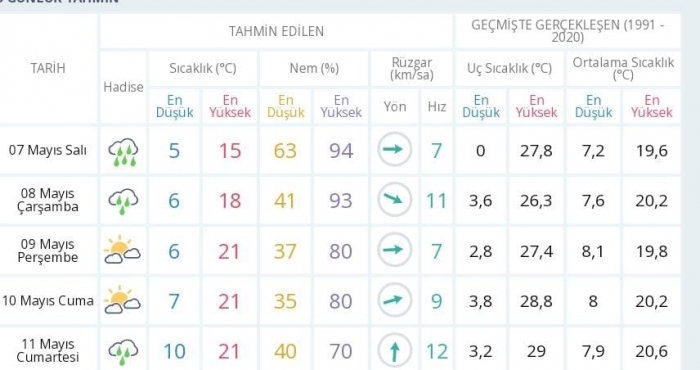Click the Sıcaklık (°C) column header
Viewport: 700px width, 370px height.
(203, 68)
